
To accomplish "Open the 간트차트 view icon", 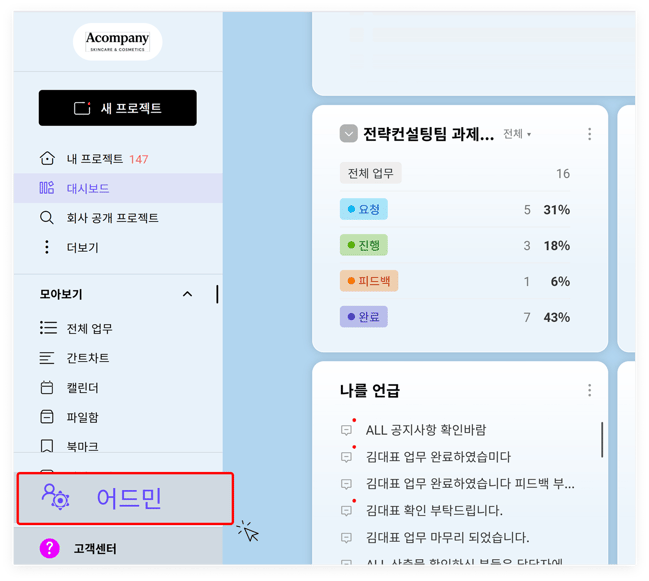I will [x=47, y=358].
